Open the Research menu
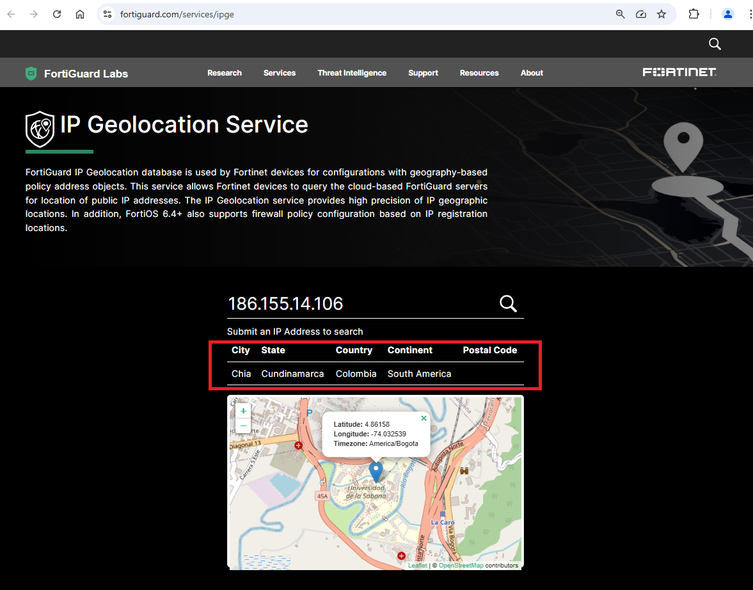The width and height of the screenshot is (753, 590). pyautogui.click(x=224, y=73)
